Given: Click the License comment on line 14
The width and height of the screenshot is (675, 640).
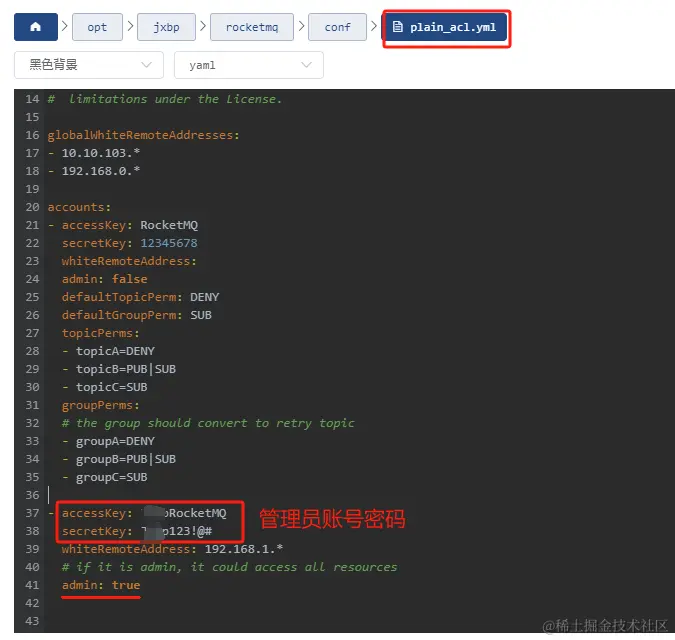Looking at the screenshot, I should (x=165, y=99).
